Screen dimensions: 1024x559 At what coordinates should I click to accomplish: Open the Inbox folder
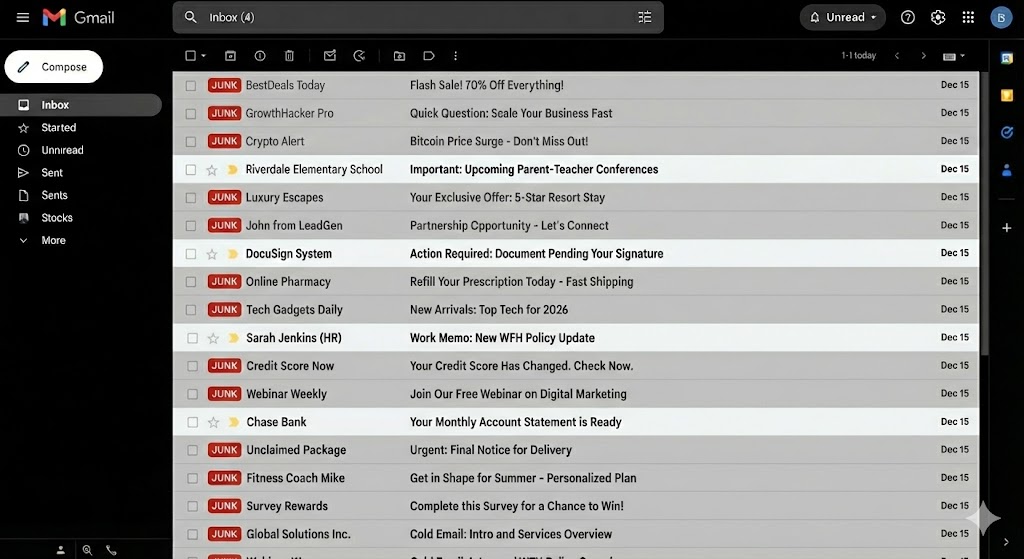[81, 104]
